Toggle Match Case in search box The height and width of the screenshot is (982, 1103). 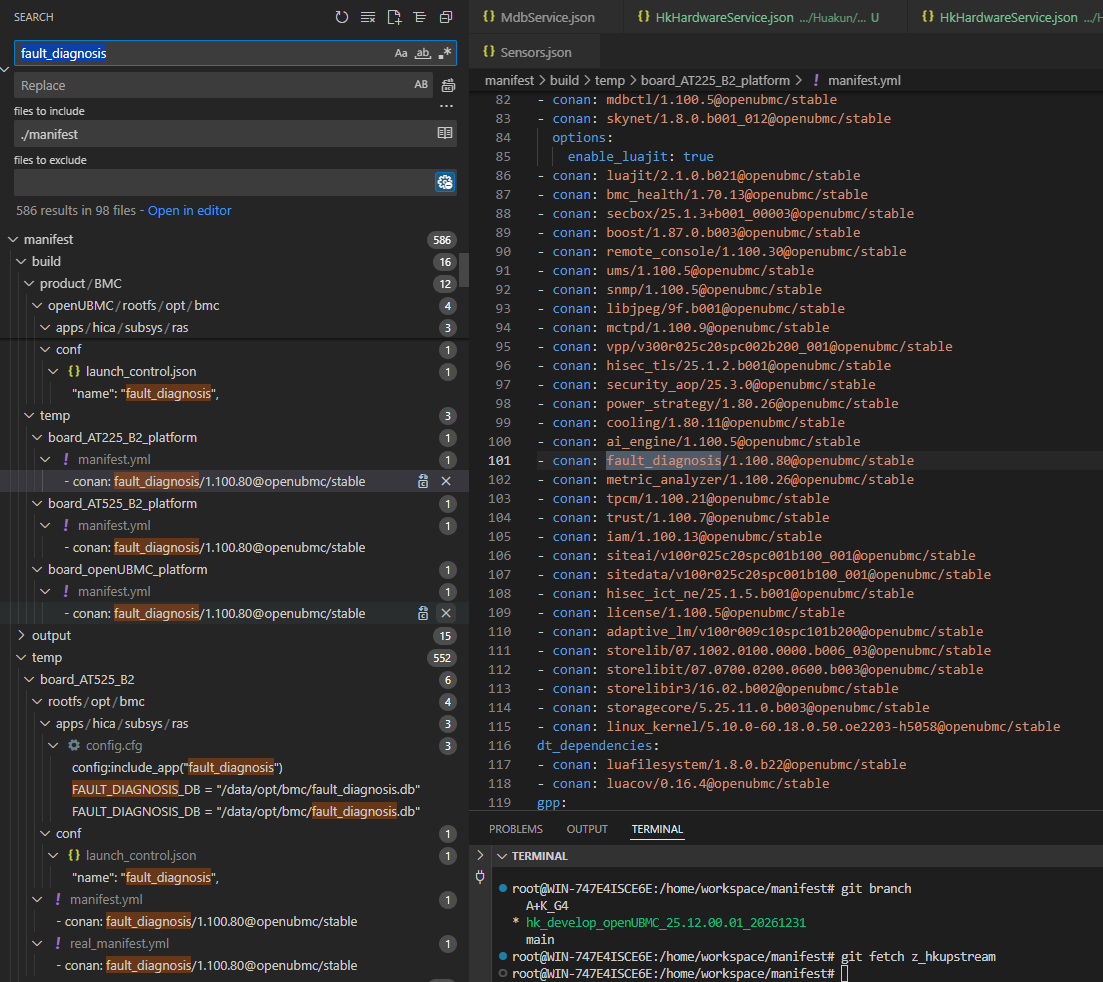coord(401,53)
